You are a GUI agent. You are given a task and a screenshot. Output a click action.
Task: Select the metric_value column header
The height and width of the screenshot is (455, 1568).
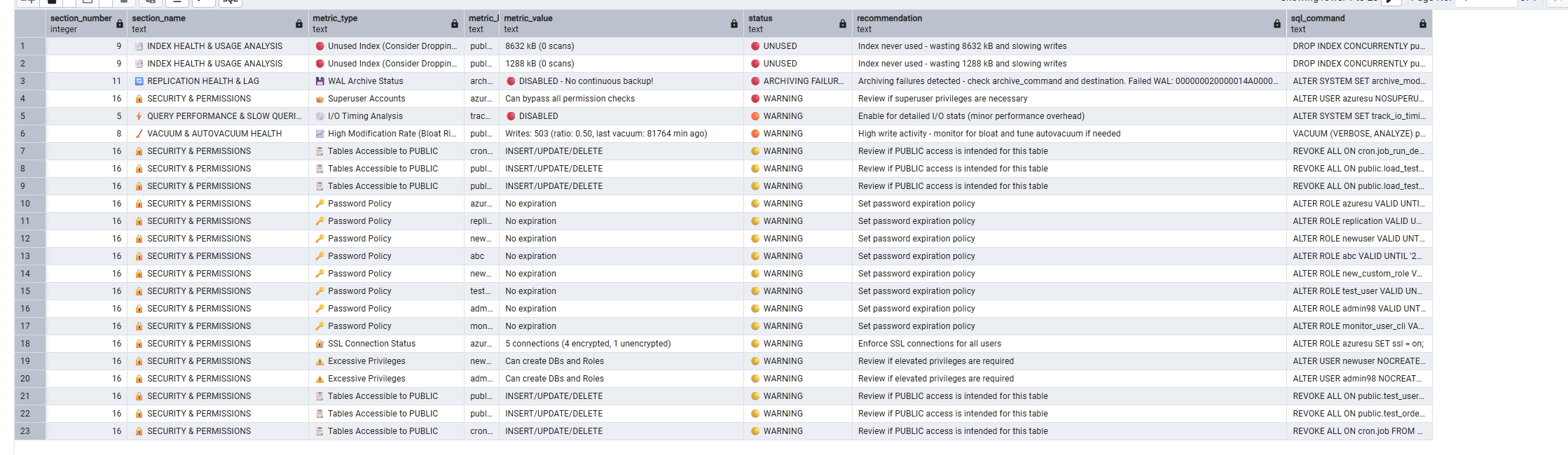621,24
